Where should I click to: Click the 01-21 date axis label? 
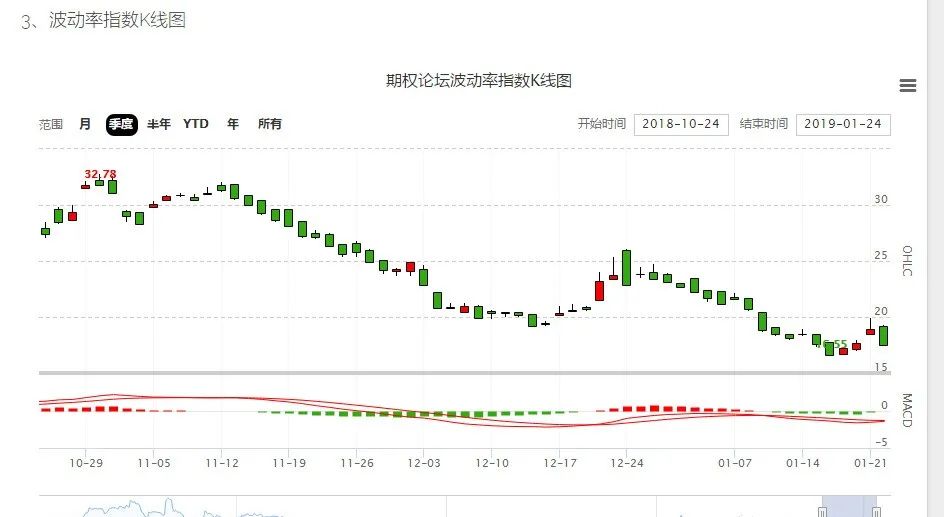click(871, 463)
